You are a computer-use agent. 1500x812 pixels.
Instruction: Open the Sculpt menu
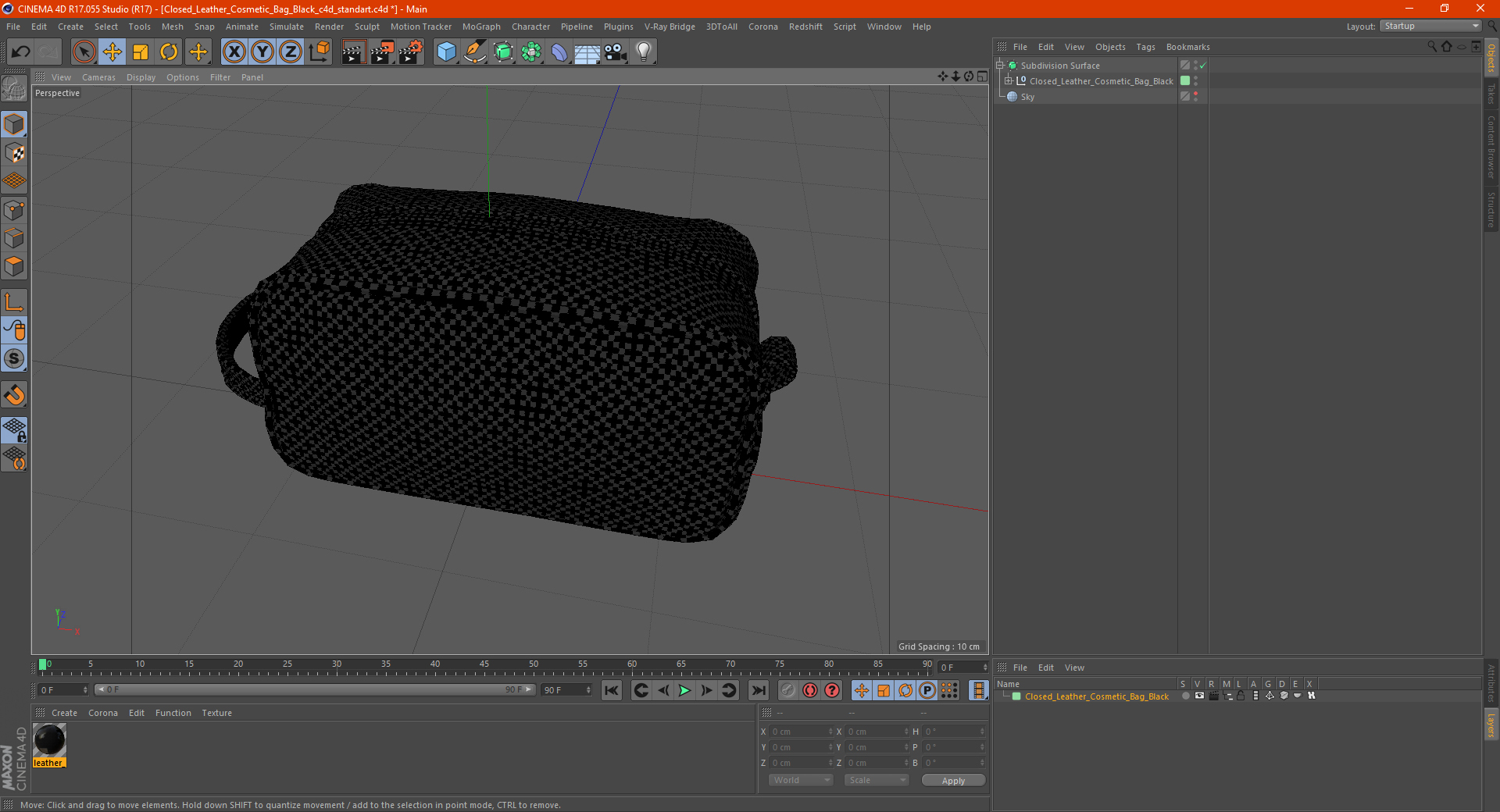(x=366, y=27)
